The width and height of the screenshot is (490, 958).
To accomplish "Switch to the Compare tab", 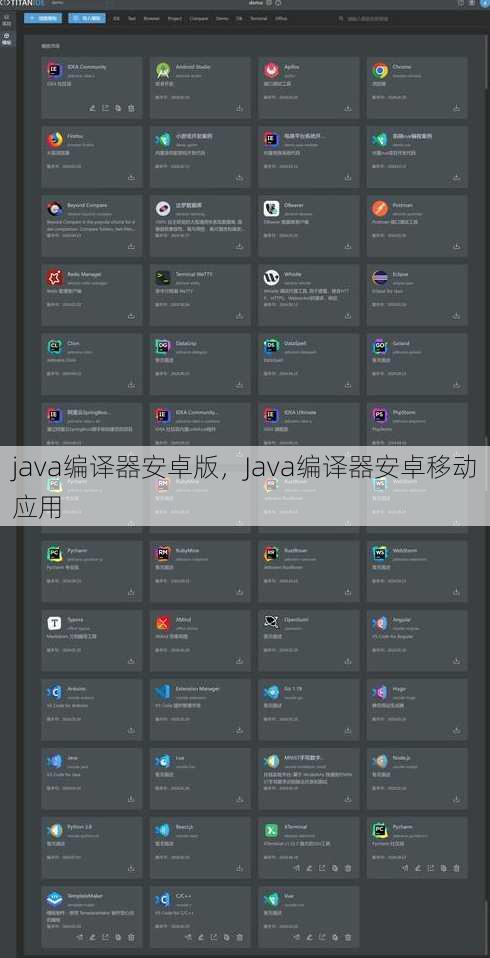I will (199, 18).
